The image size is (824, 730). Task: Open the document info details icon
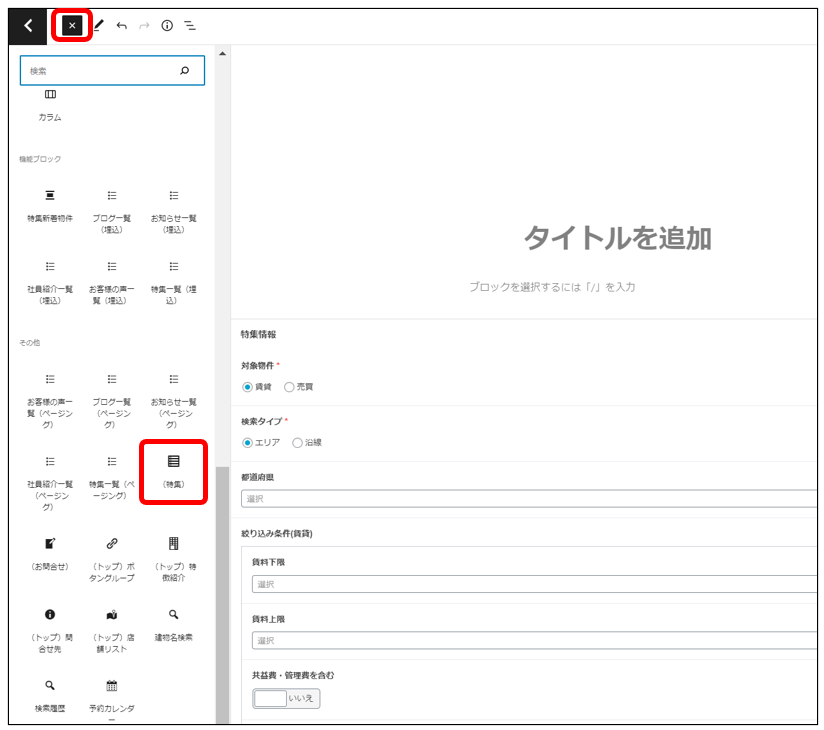point(167,26)
